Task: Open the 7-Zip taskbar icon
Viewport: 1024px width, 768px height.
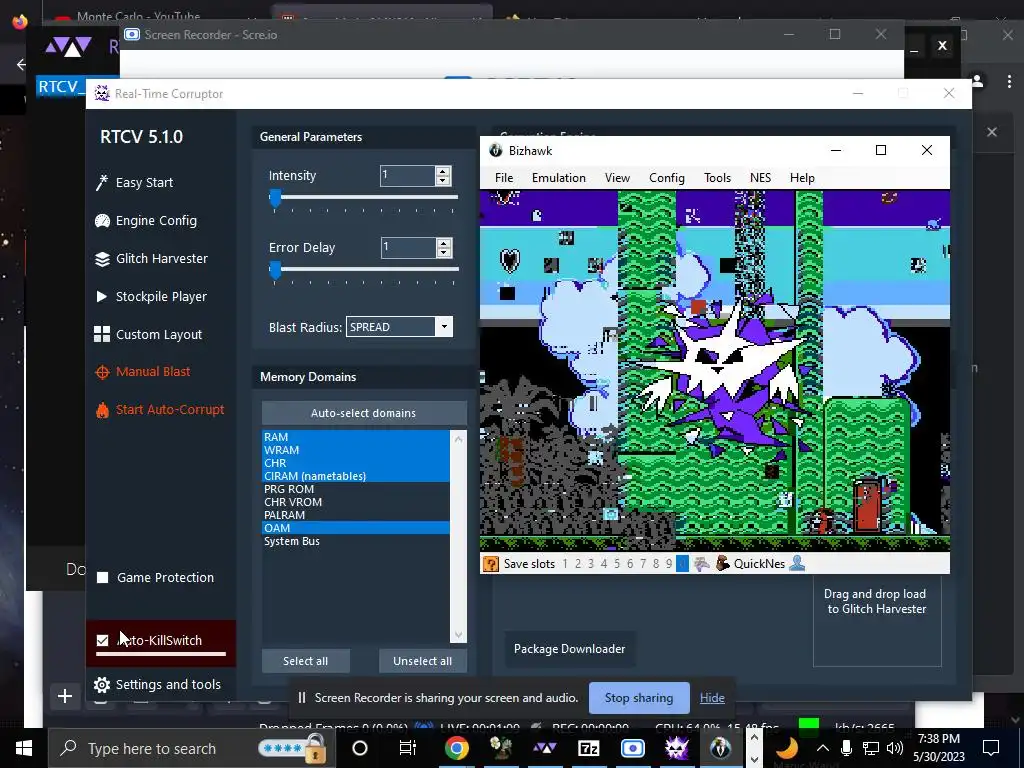Action: [588, 748]
